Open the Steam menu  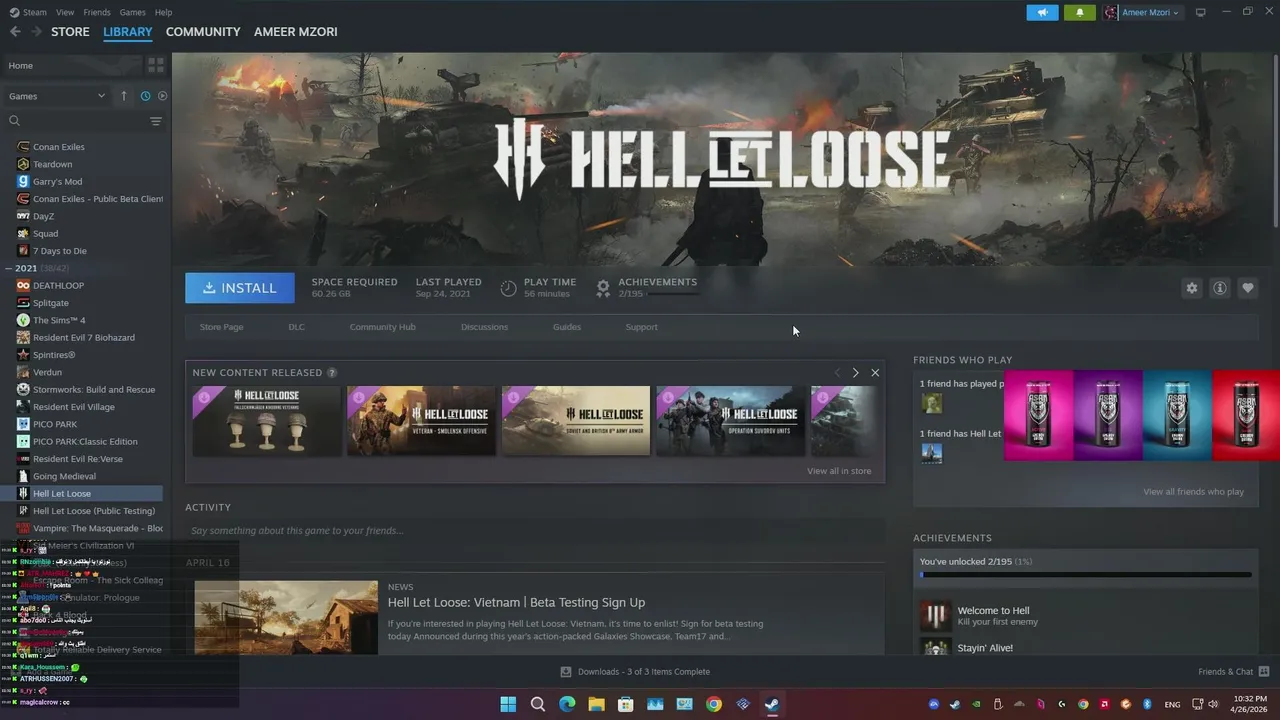point(28,12)
